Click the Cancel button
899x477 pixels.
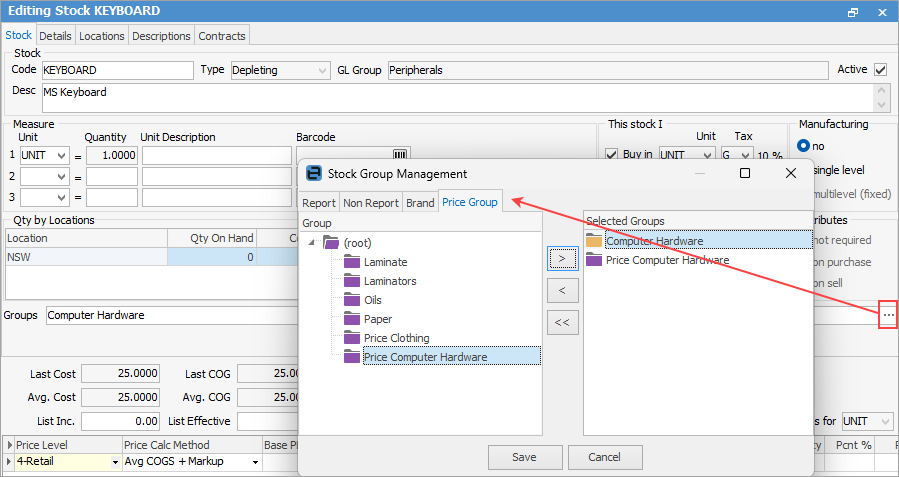[605, 457]
